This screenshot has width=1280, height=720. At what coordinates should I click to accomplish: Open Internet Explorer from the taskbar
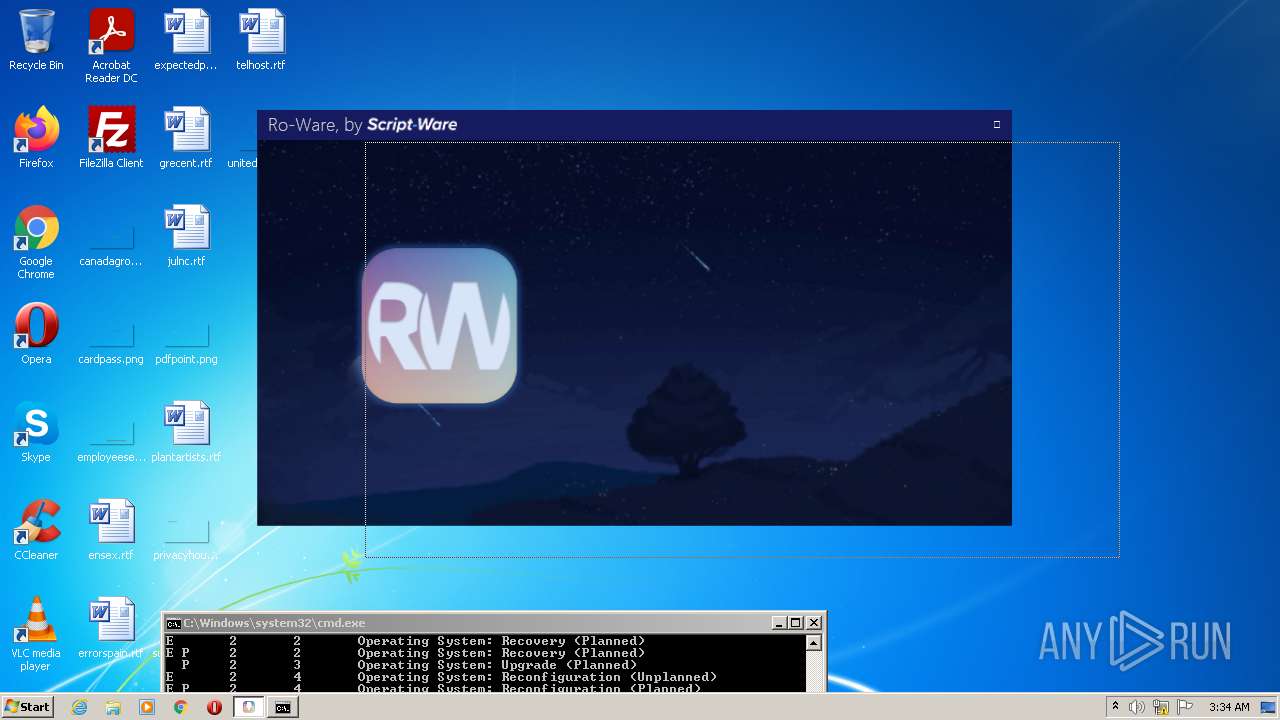[x=79, y=707]
